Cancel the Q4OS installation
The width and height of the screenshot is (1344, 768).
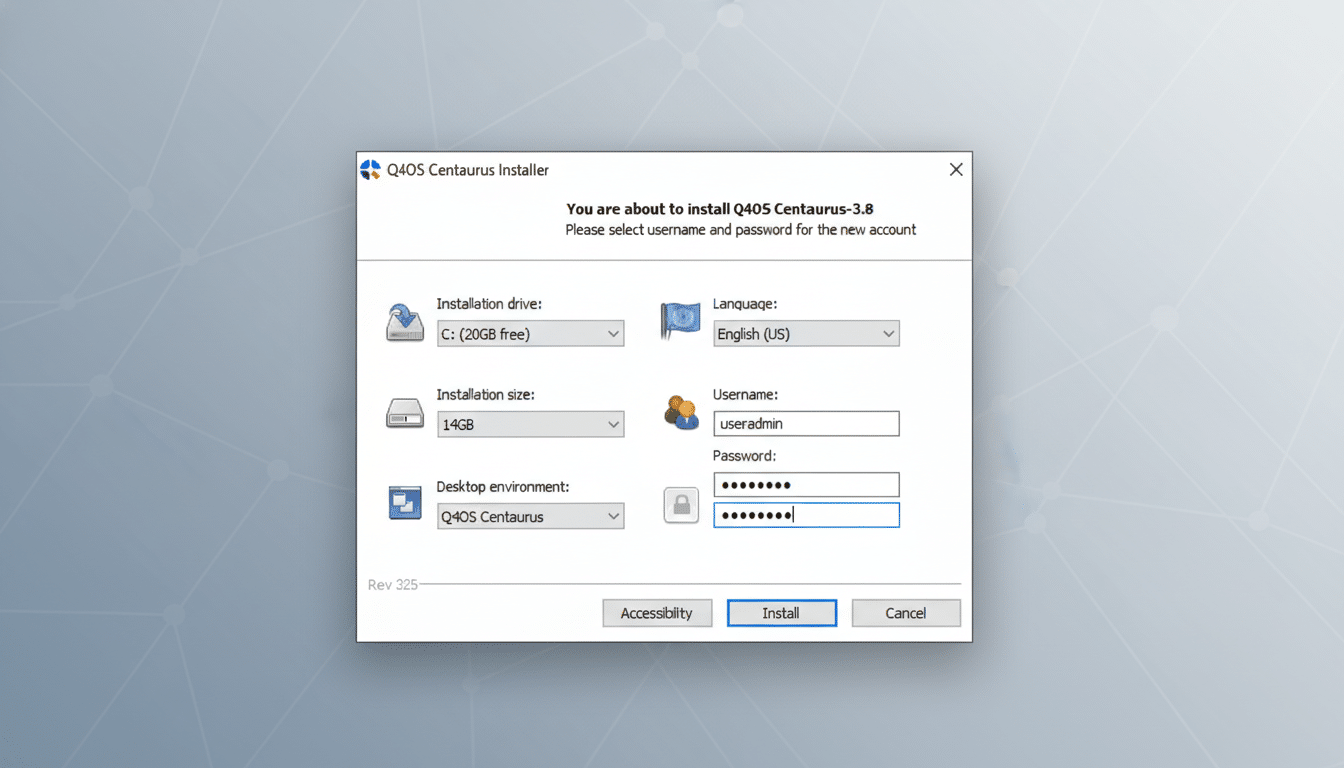point(906,613)
